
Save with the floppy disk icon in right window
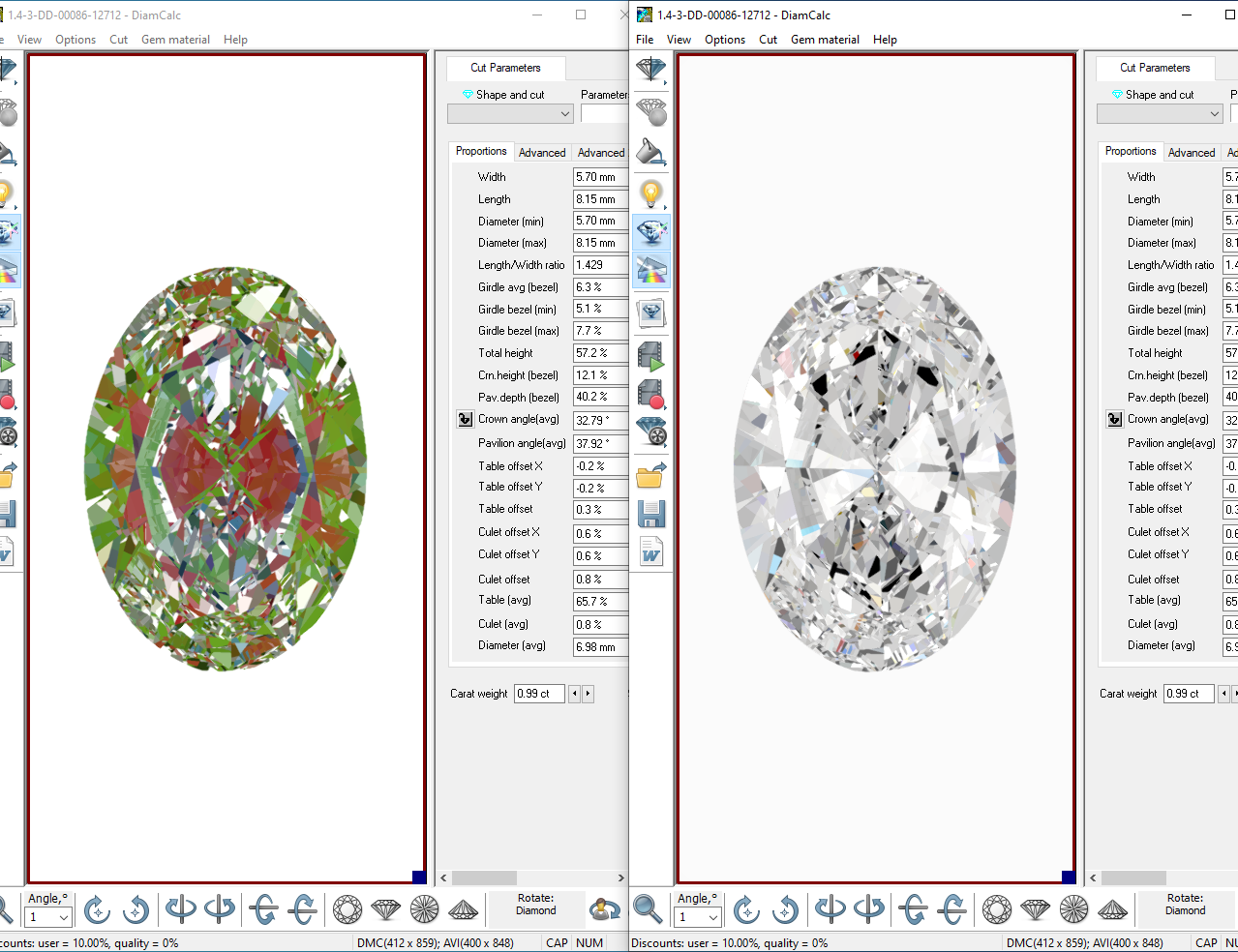click(x=651, y=513)
